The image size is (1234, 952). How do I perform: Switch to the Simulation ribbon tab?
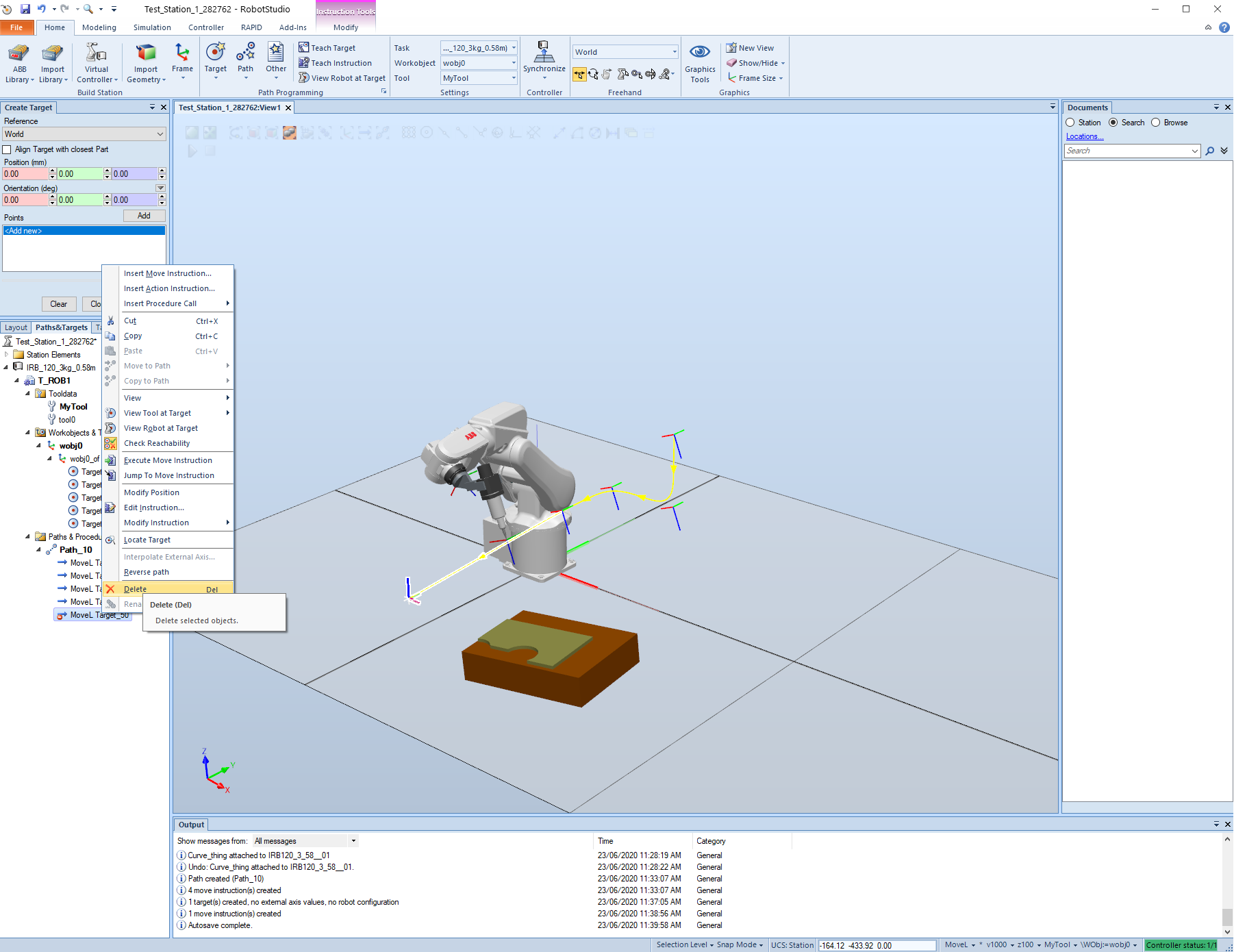tap(152, 27)
